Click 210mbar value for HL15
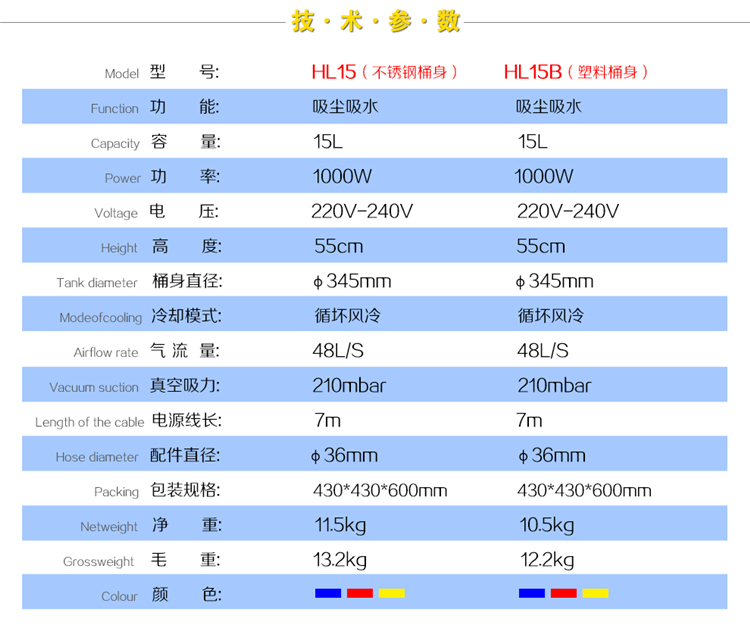The width and height of the screenshot is (750, 634). click(x=349, y=386)
